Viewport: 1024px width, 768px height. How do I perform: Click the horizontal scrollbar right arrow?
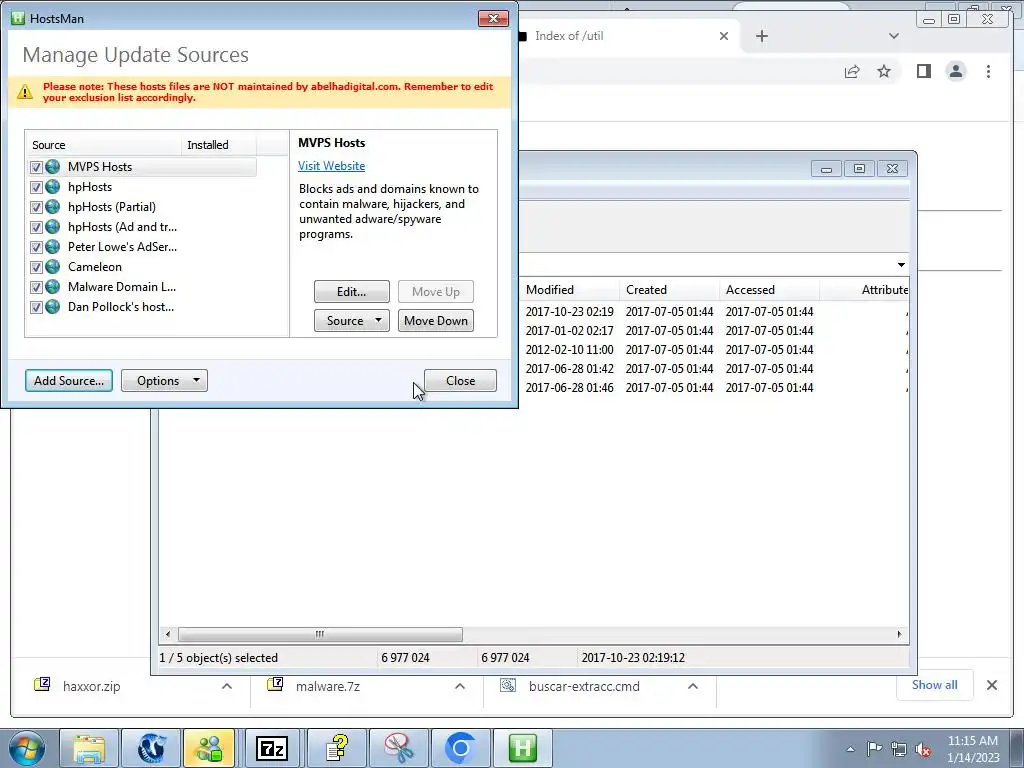click(x=899, y=634)
